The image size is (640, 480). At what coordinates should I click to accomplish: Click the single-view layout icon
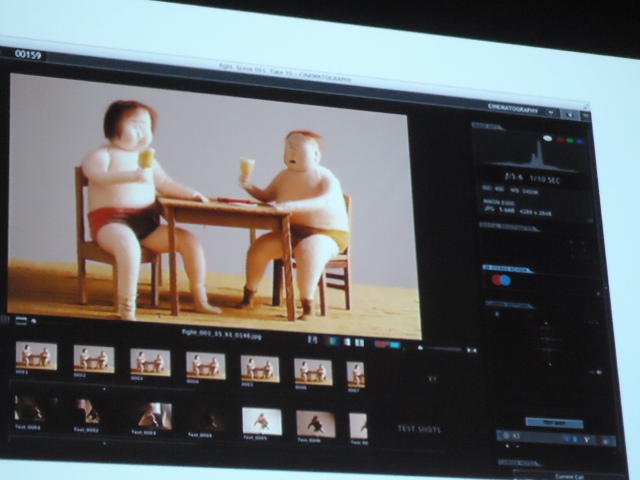(347, 342)
